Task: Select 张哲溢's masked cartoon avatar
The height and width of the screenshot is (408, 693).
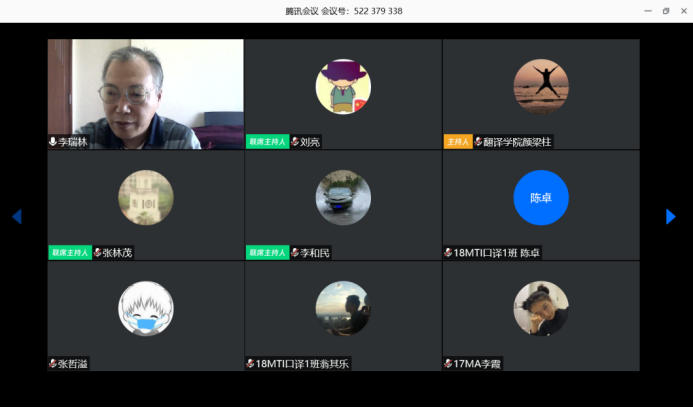Action: pyautogui.click(x=146, y=308)
